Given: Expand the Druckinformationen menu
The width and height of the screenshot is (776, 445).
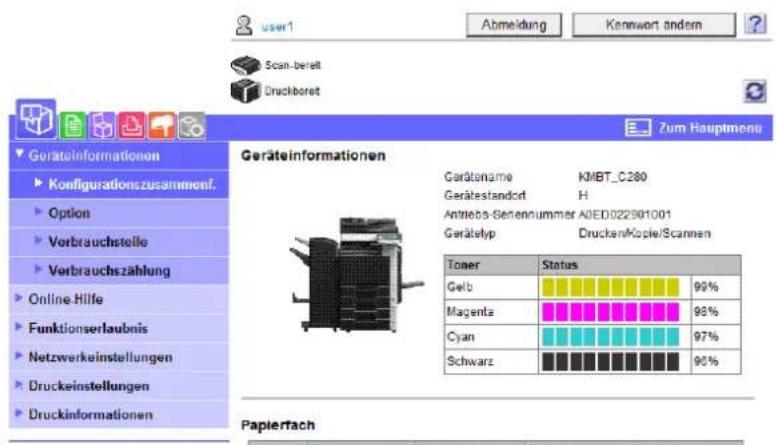Looking at the screenshot, I should pyautogui.click(x=119, y=414).
